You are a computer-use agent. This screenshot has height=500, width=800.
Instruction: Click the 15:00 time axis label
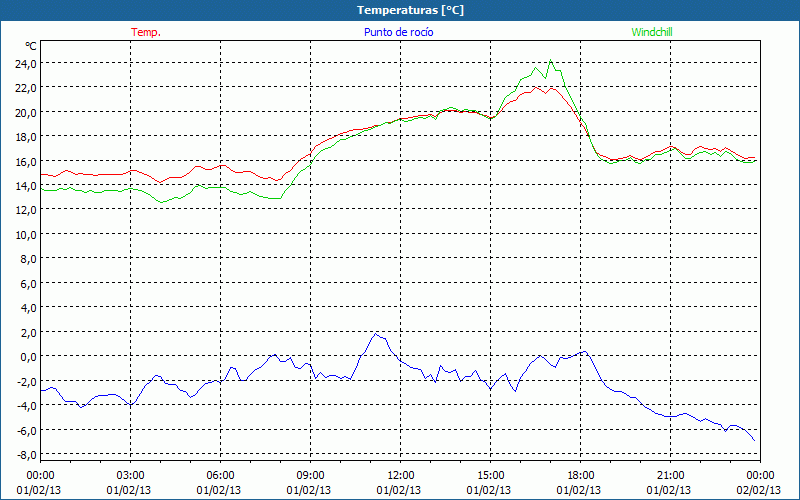pos(490,476)
